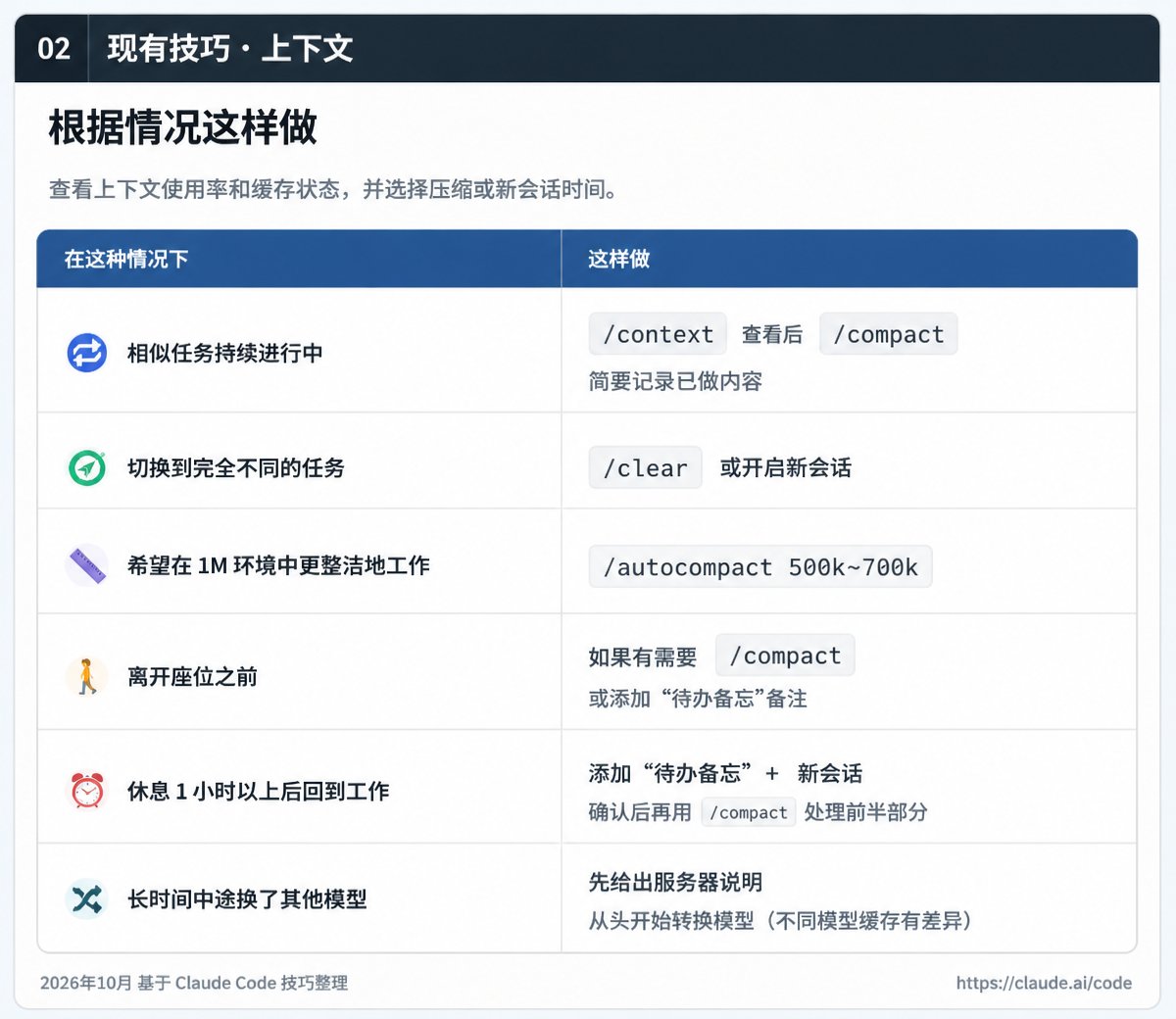Click the shuffle arrows icon beside 长时间中途换了其他模型
Screen dimensions: 1176x1019
86,898
